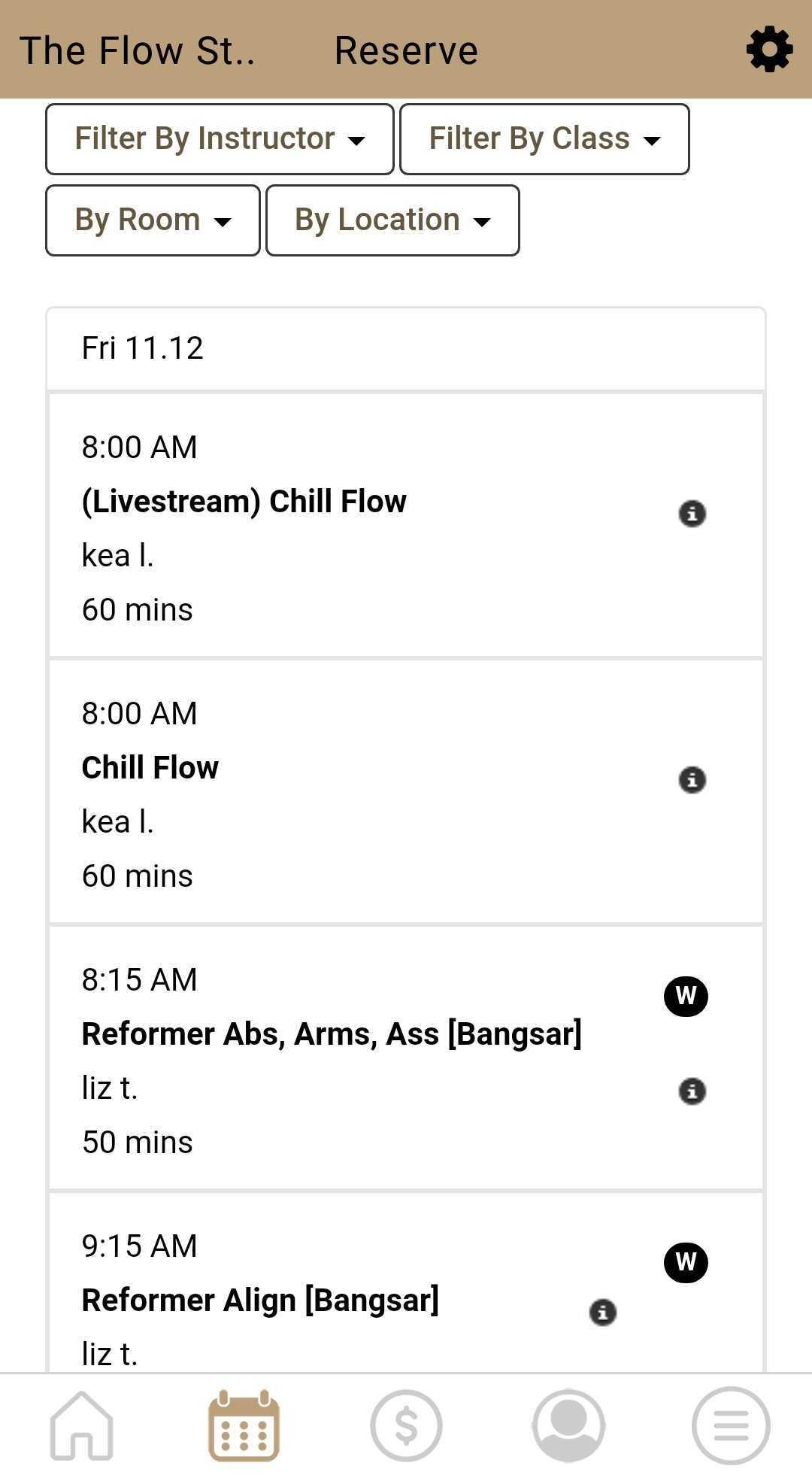Open the pricing dollar tab
This screenshot has height=1475, width=812.
[406, 1425]
